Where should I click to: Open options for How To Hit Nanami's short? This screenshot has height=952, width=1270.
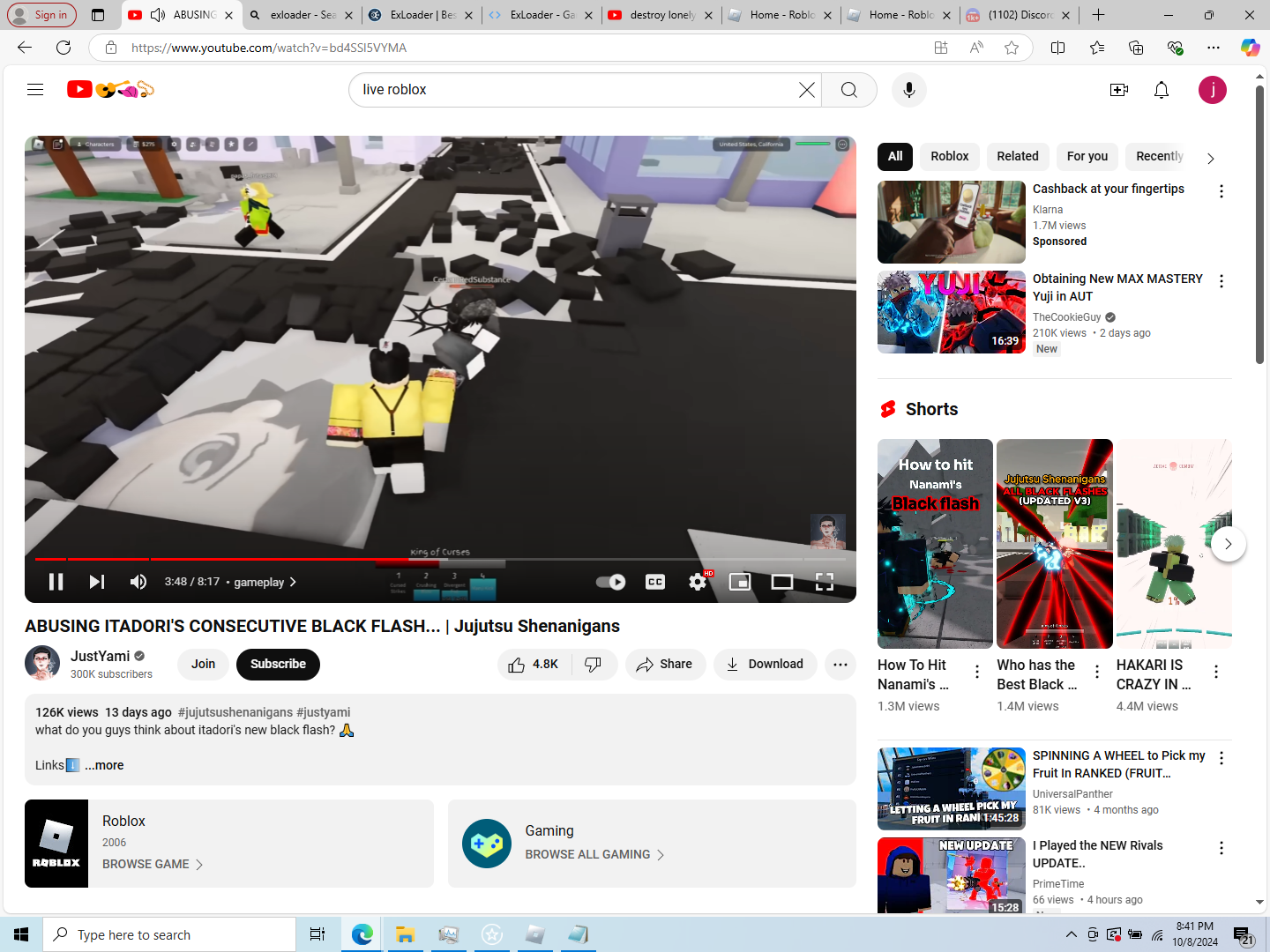(977, 672)
